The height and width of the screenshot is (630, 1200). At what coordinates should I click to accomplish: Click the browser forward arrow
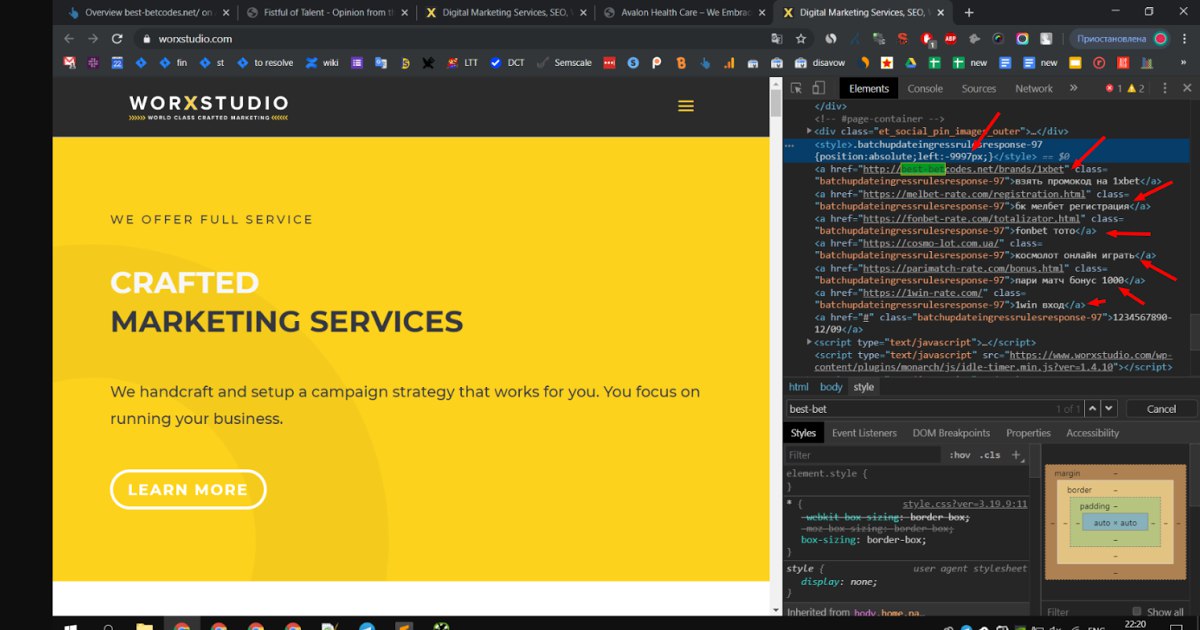click(93, 39)
